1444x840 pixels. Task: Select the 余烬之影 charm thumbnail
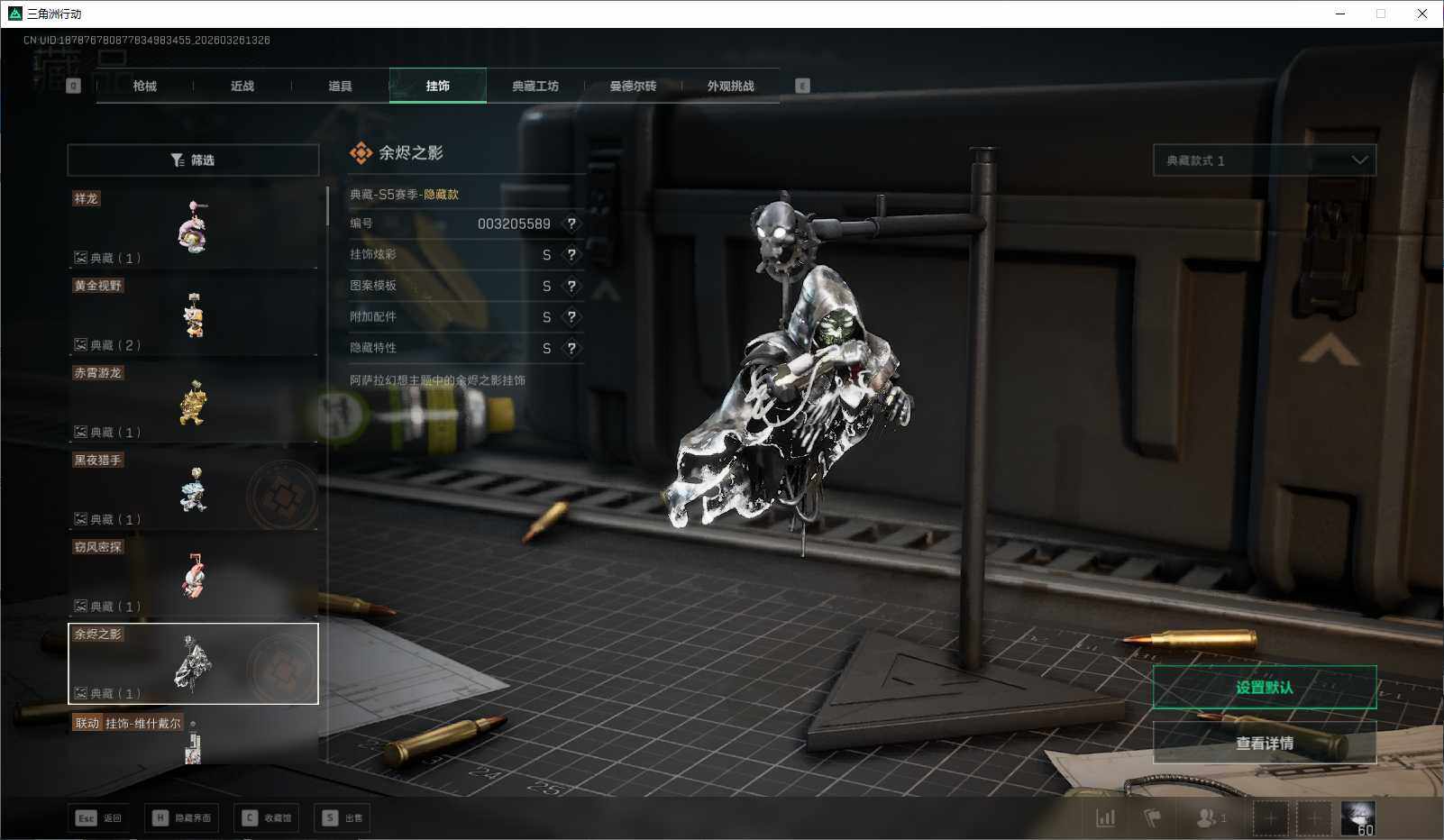(x=193, y=663)
